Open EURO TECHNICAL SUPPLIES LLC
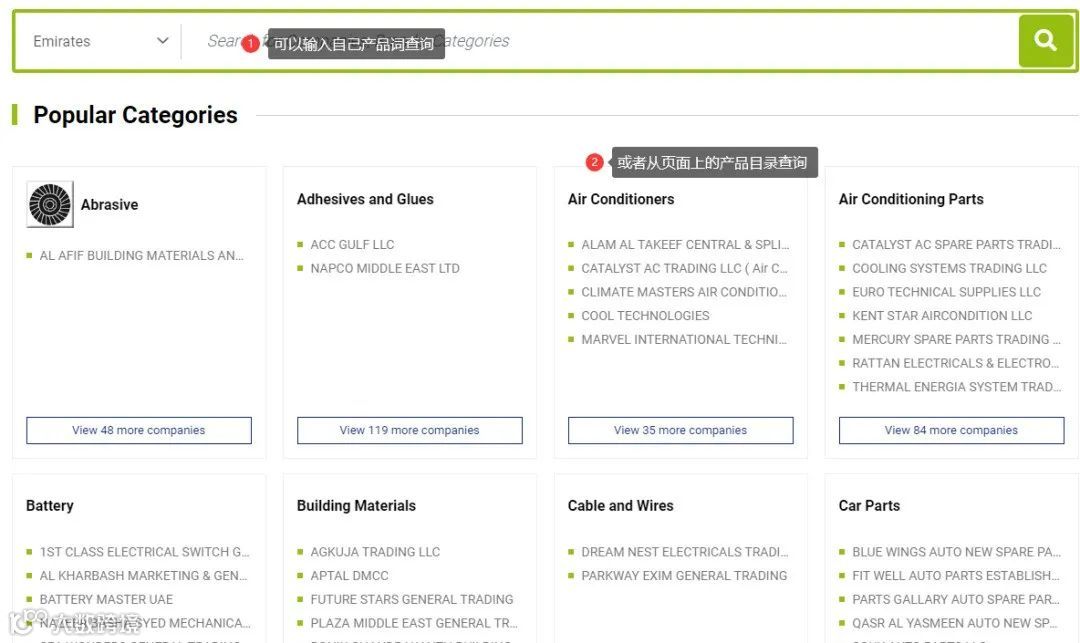 click(946, 292)
